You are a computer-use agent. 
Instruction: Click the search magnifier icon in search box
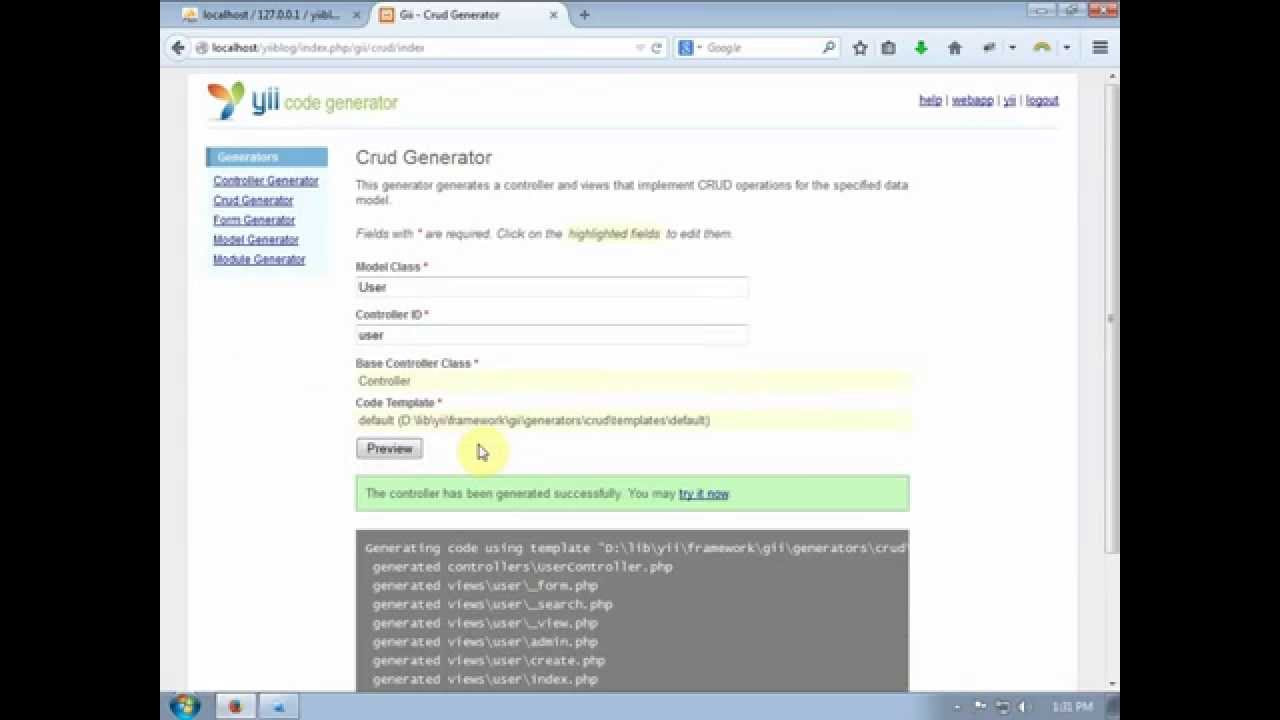coord(829,47)
